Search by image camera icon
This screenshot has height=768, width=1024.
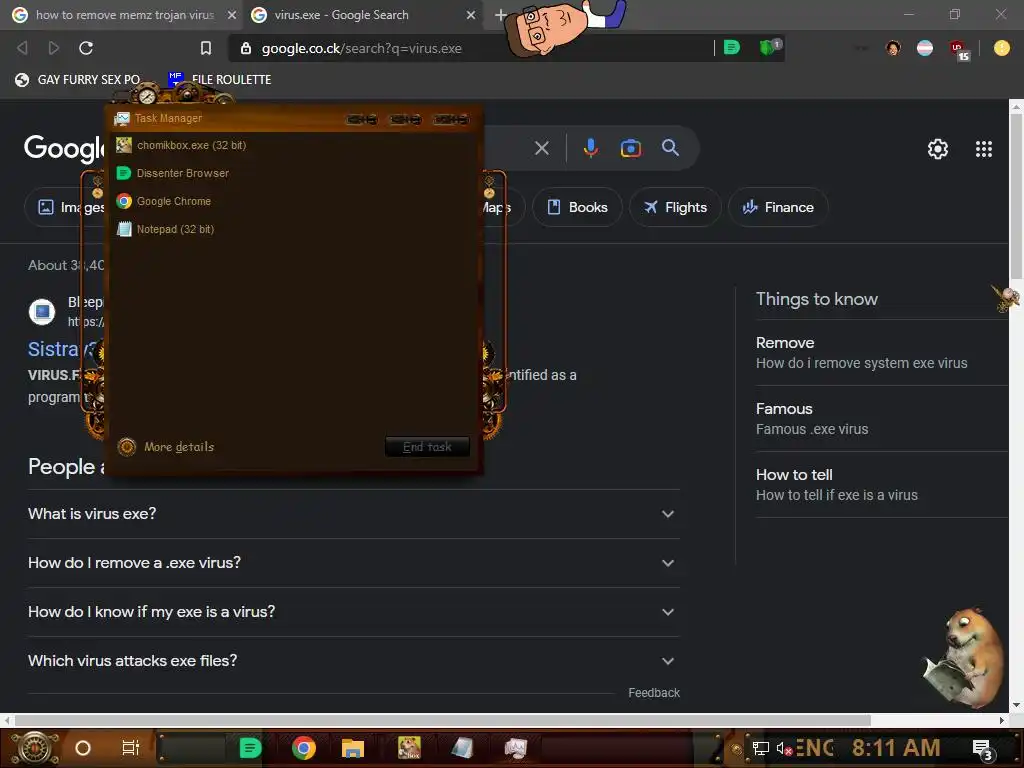point(631,148)
